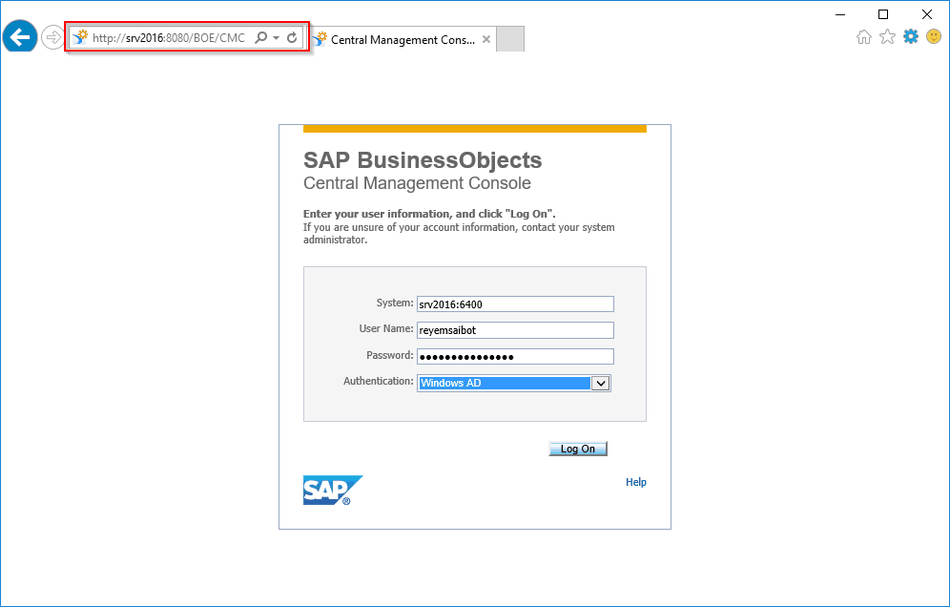Select the Central Management Console tab

(402, 39)
